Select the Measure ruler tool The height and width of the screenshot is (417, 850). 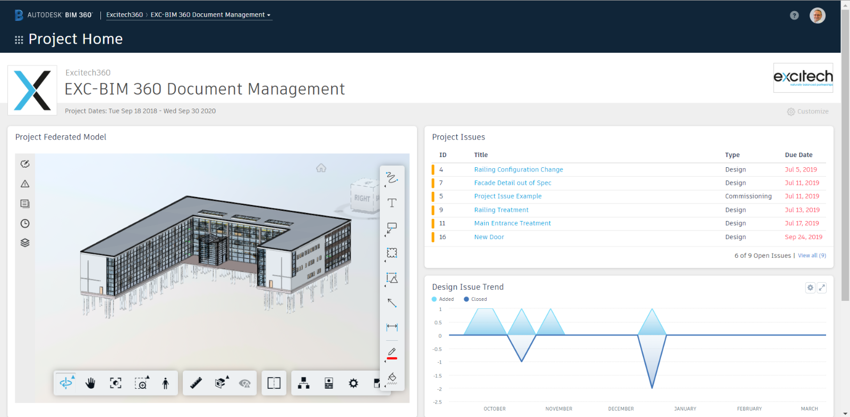[x=196, y=383]
